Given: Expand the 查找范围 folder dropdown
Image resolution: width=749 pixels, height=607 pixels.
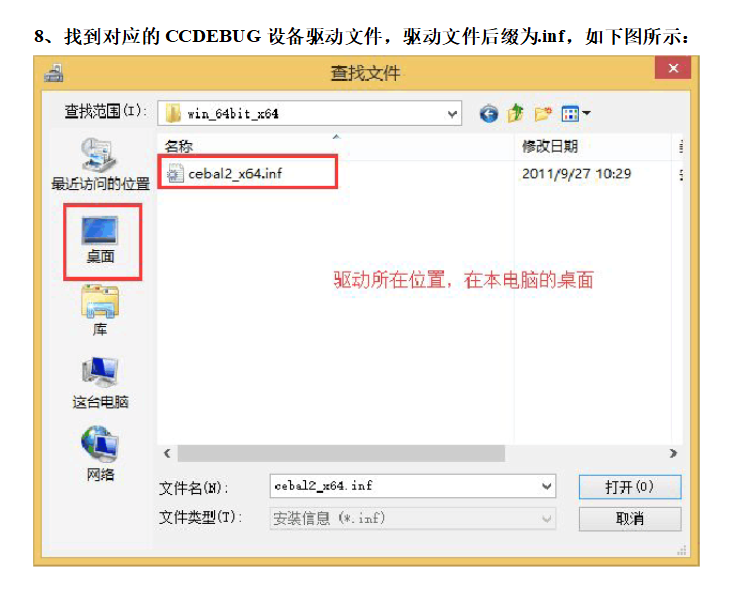Looking at the screenshot, I should pos(452,114).
